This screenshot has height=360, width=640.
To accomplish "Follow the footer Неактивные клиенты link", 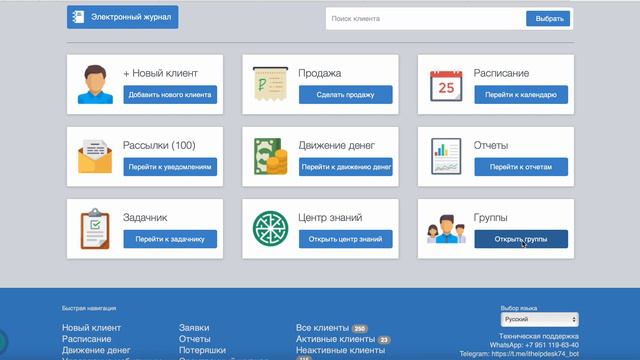I will coord(340,350).
